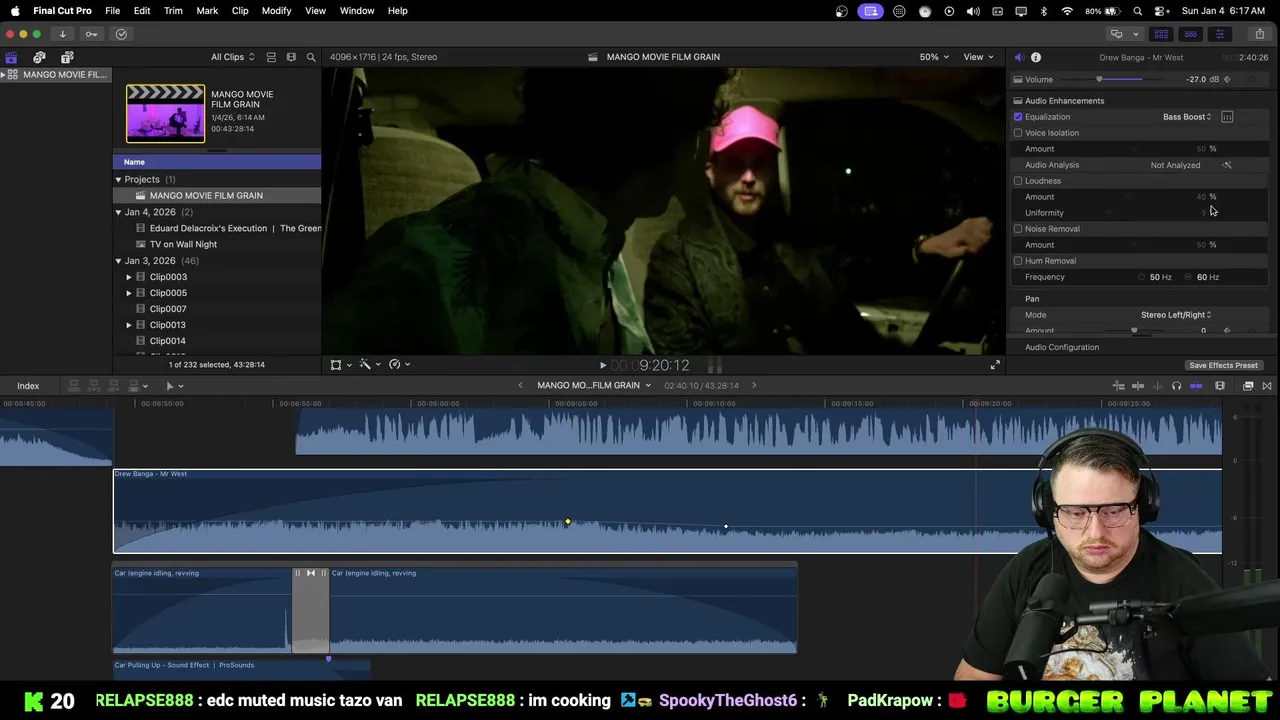
Task: Open the Trim menu
Action: (x=173, y=11)
